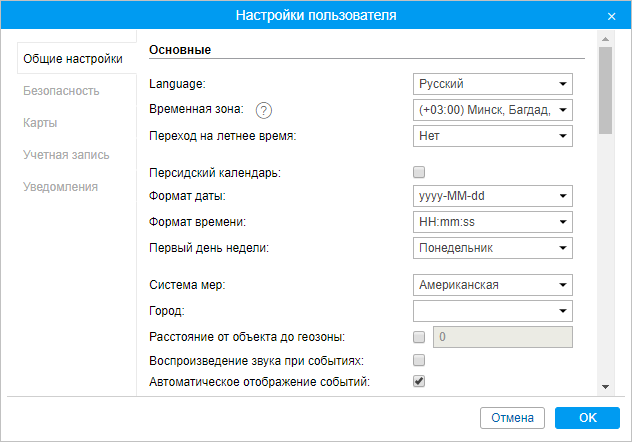Expand the empty City dropdown

(493, 311)
